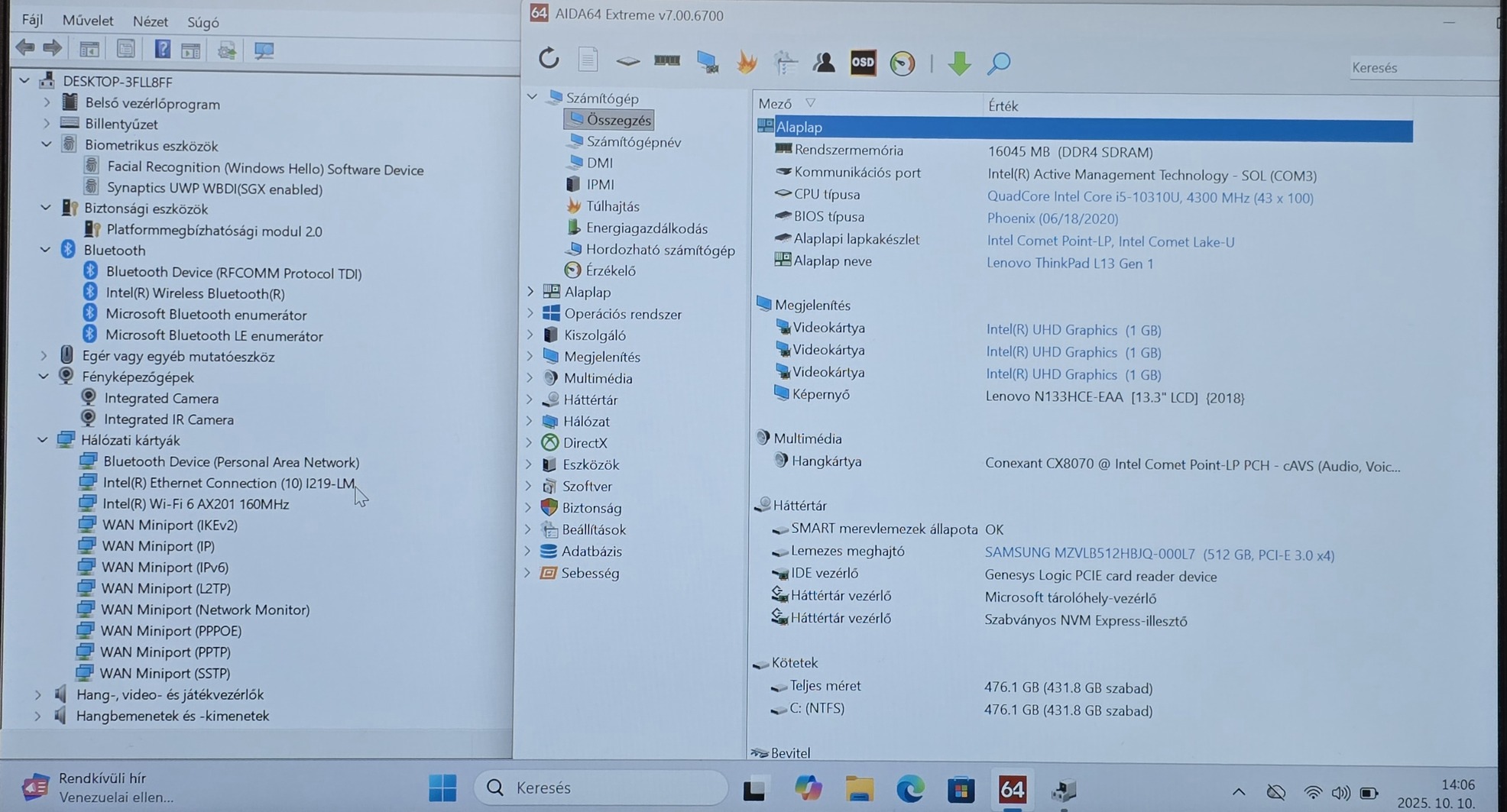Screen dimensions: 1507x812
Task: Select Intel(R) Wi-Fi 6 AX201 160MHz device
Action: point(196,503)
